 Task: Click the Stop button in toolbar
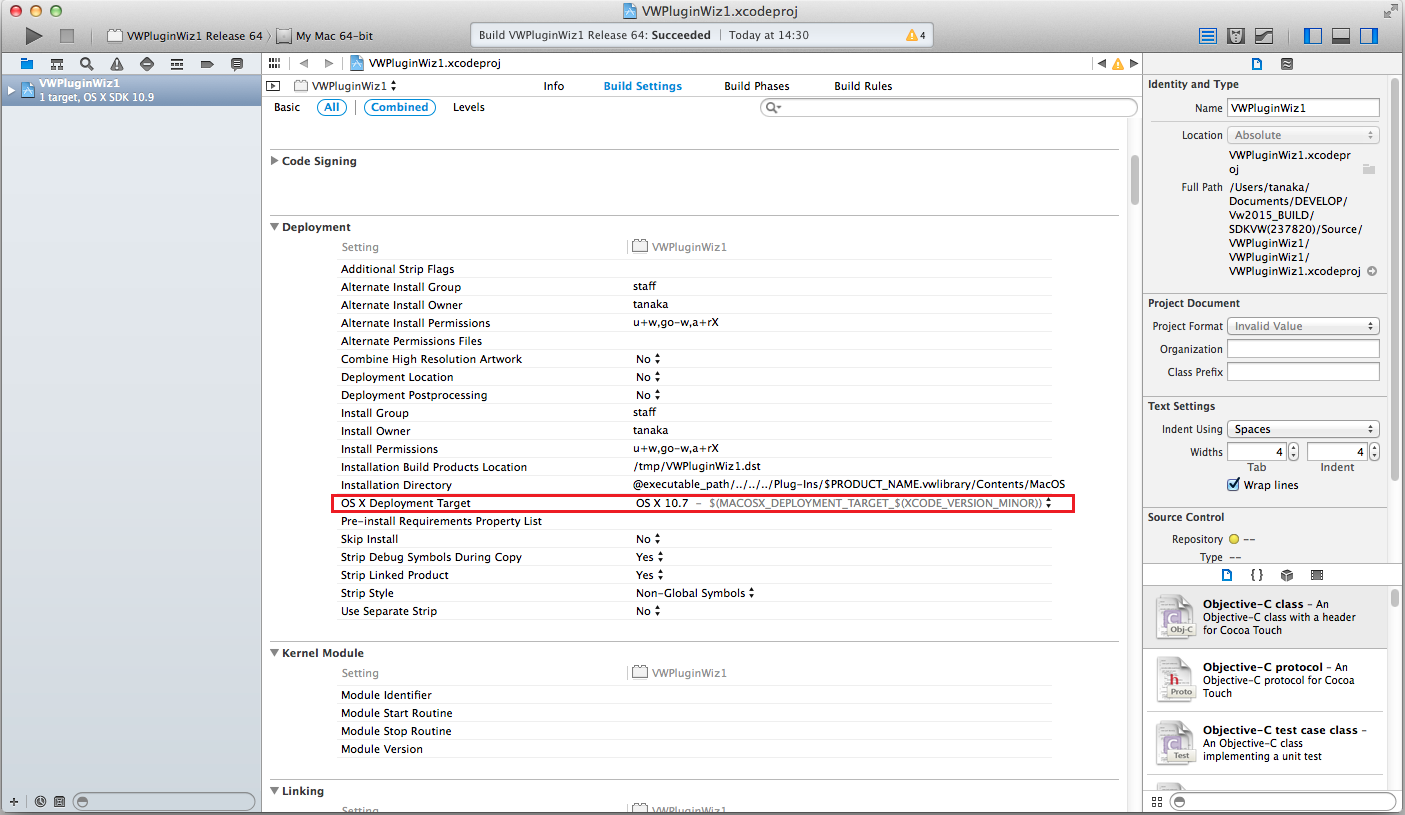[x=67, y=36]
